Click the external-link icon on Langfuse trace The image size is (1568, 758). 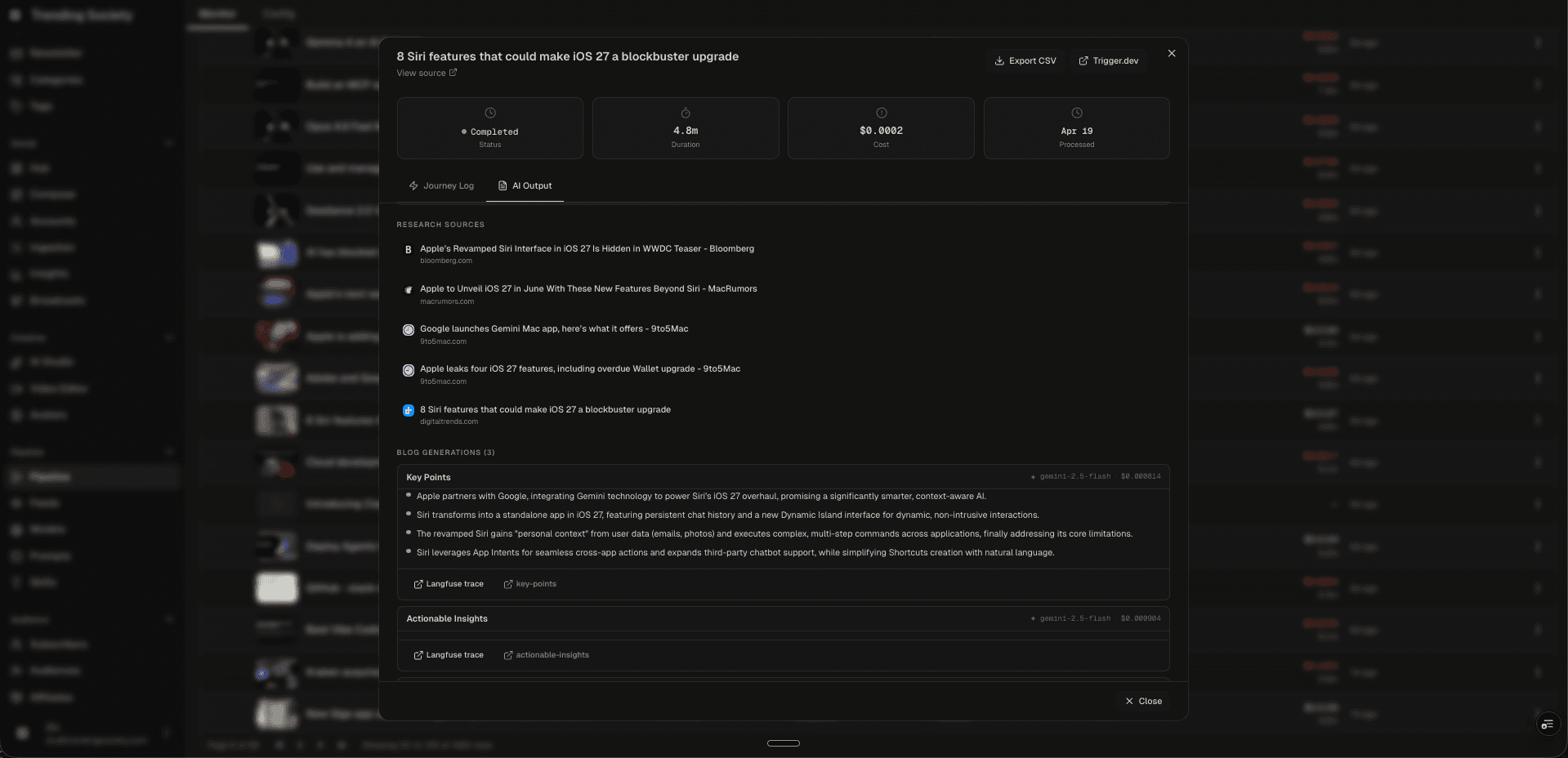418,584
